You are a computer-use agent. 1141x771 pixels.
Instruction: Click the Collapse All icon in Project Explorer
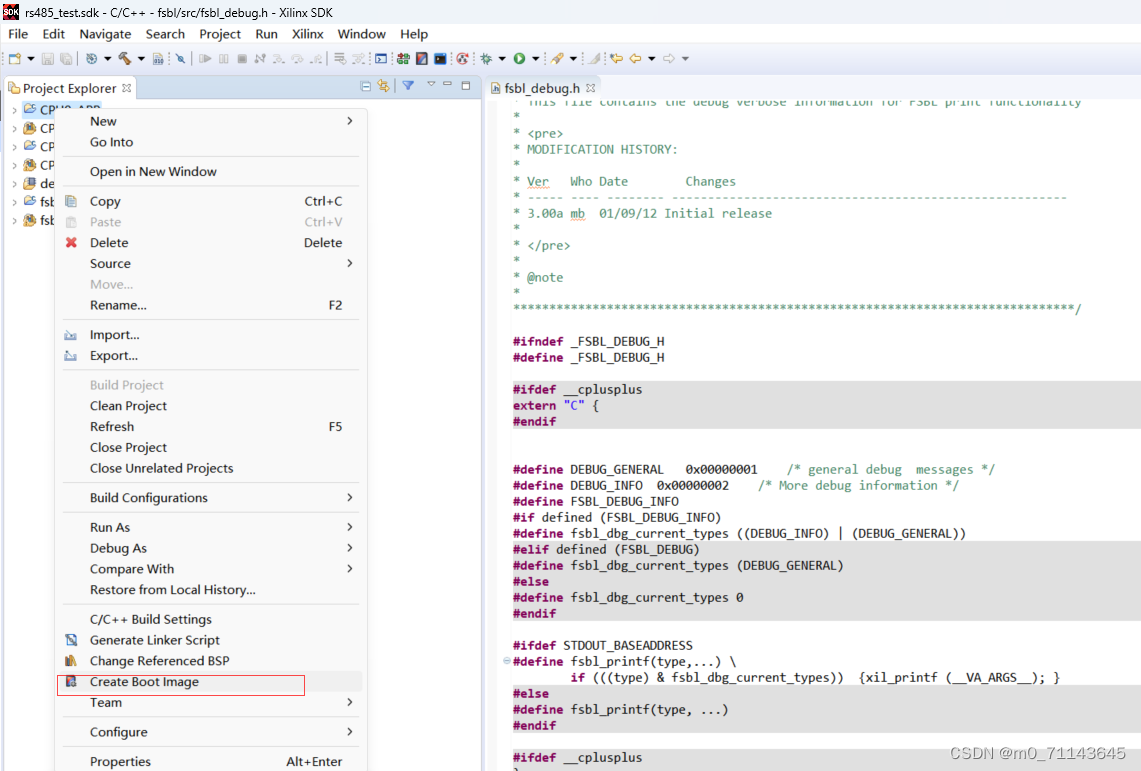tap(366, 87)
